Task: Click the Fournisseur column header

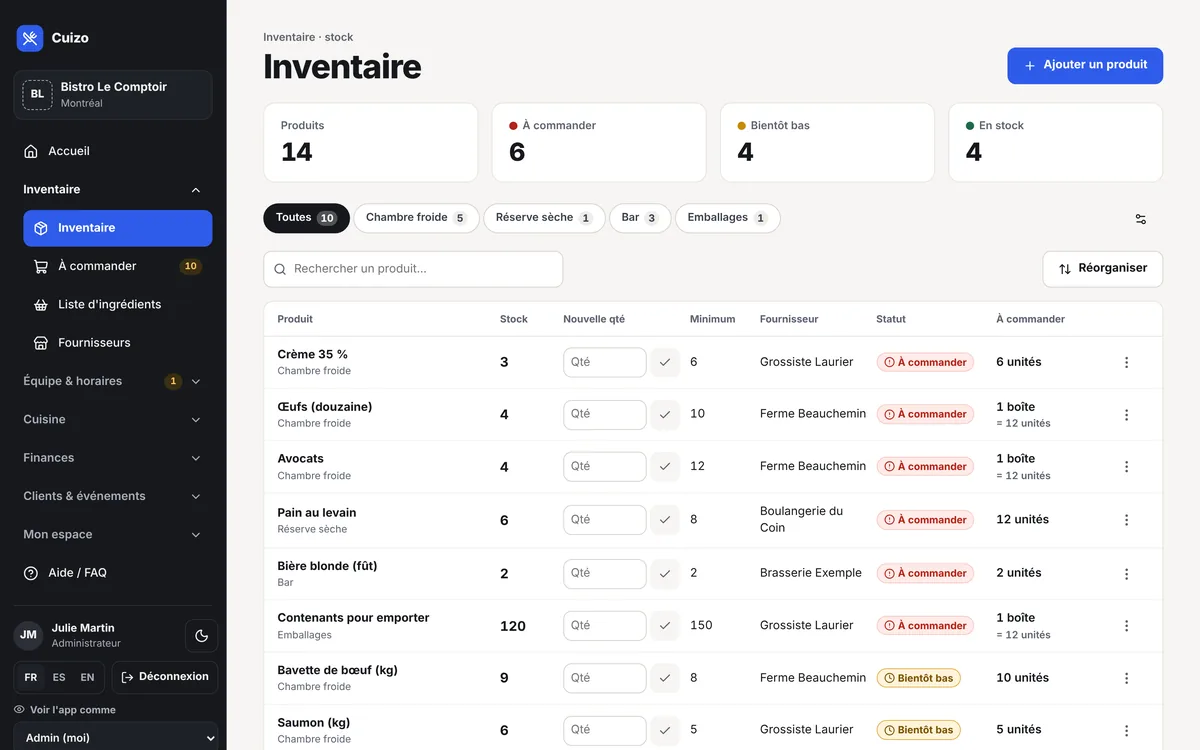Action: click(789, 319)
